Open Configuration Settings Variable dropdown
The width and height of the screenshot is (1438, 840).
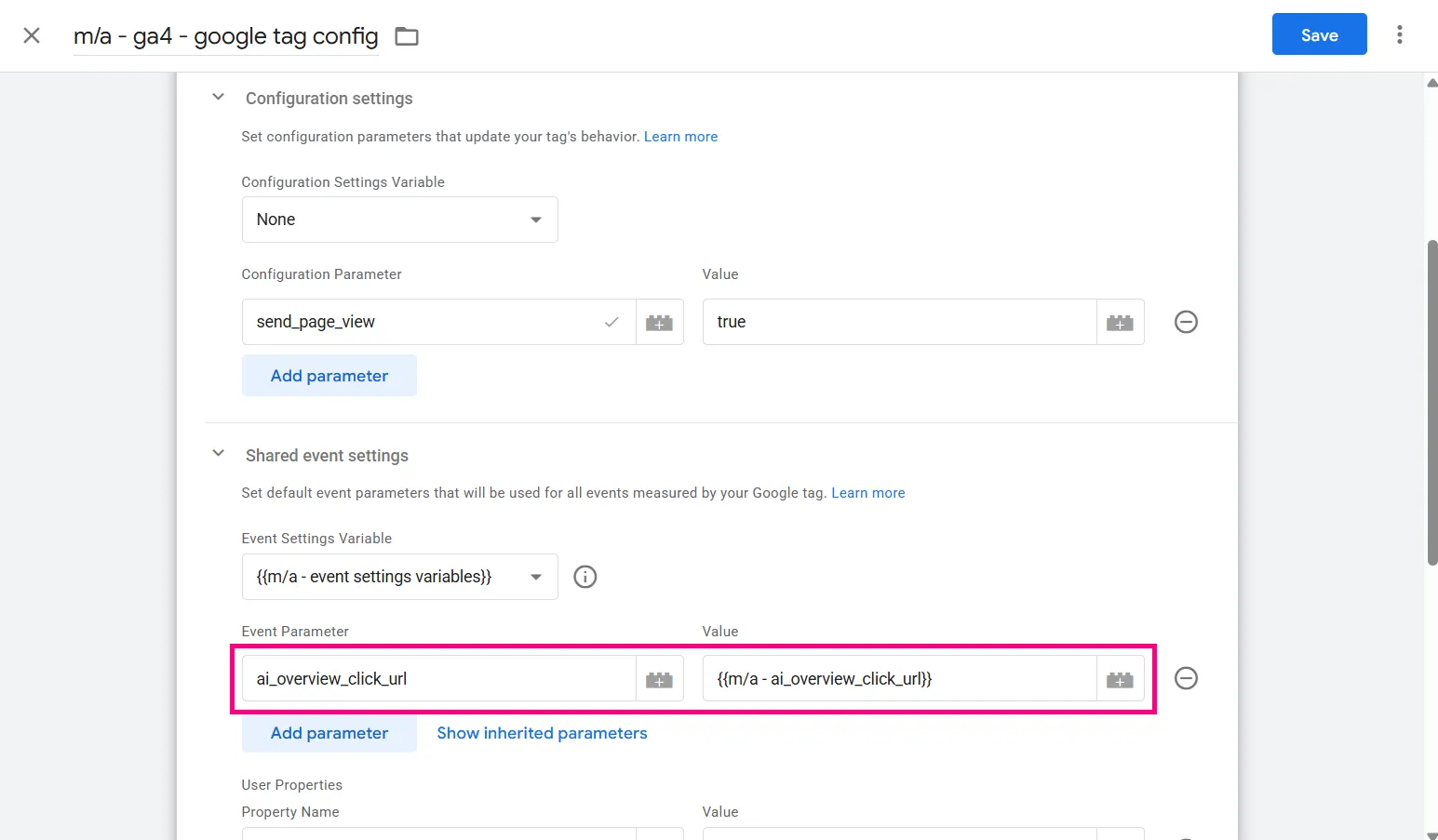[x=400, y=220]
